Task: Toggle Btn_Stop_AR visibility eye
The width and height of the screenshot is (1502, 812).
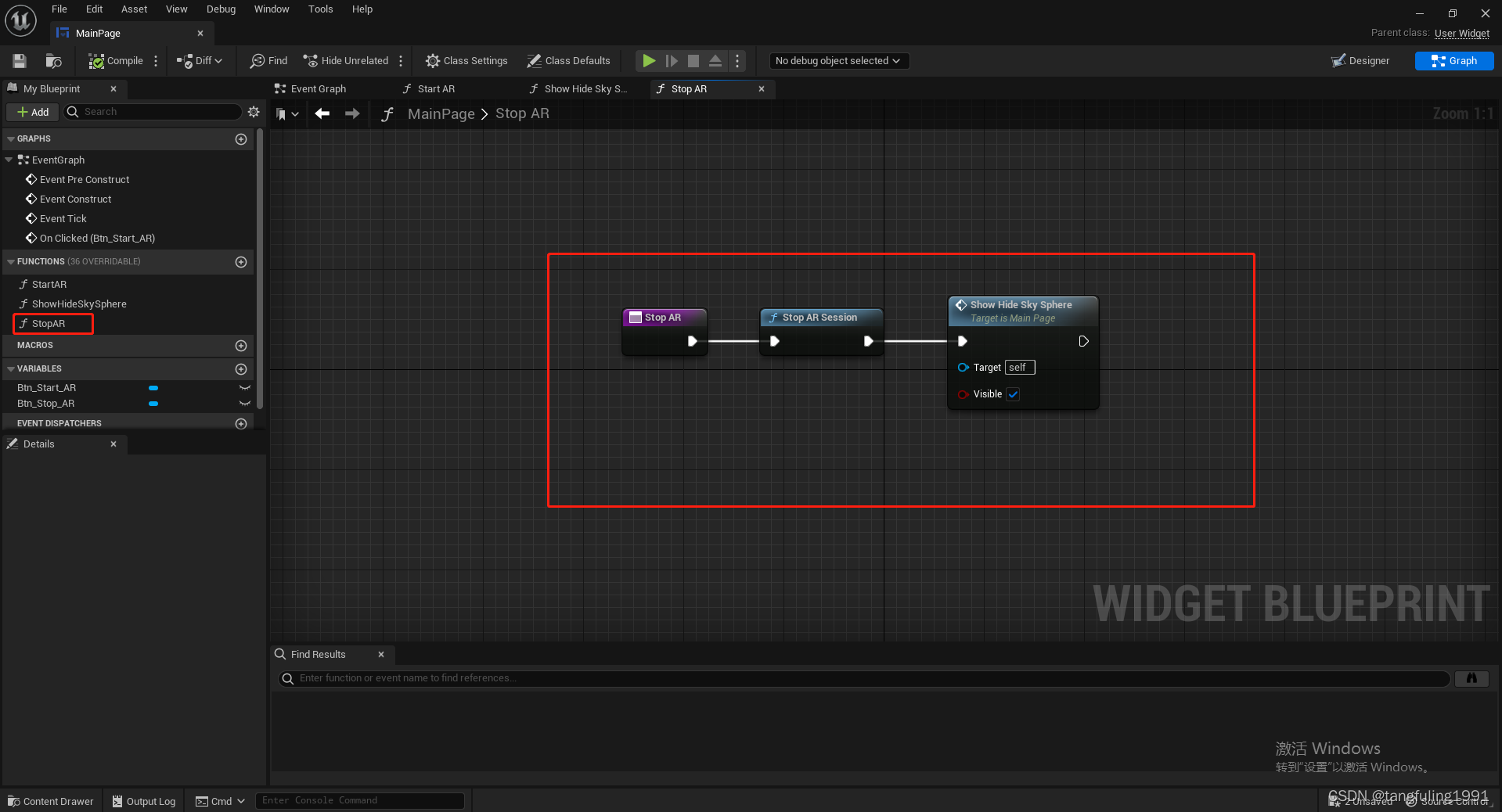Action: [245, 404]
